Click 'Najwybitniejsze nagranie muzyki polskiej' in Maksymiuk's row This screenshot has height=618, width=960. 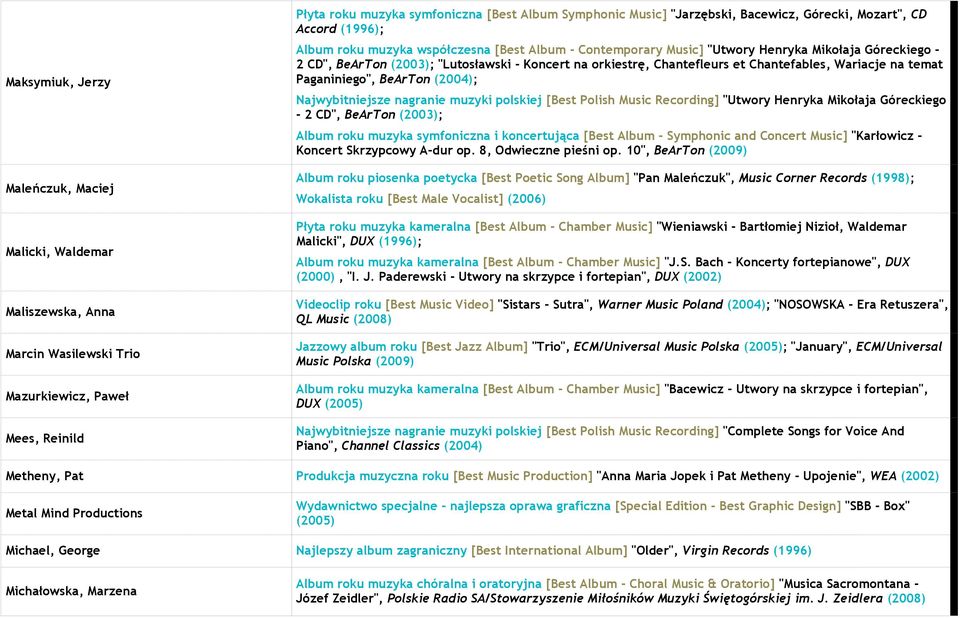[x=419, y=100]
